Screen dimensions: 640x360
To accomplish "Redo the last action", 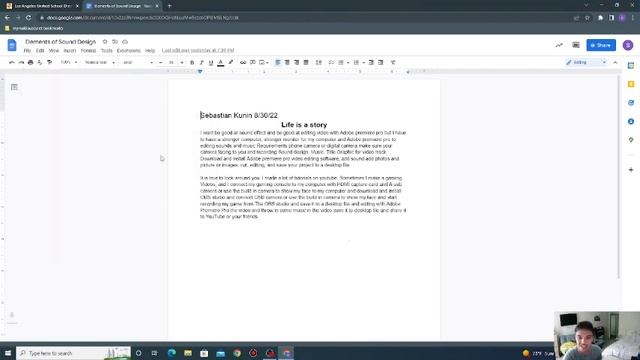I will 21,62.
